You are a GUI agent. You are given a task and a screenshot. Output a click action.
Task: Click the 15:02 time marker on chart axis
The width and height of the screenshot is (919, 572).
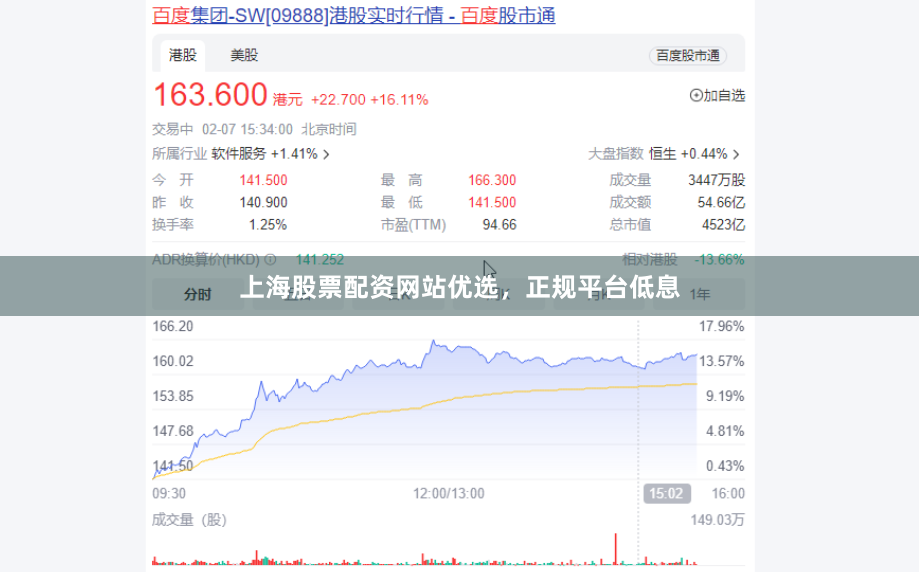click(x=666, y=493)
